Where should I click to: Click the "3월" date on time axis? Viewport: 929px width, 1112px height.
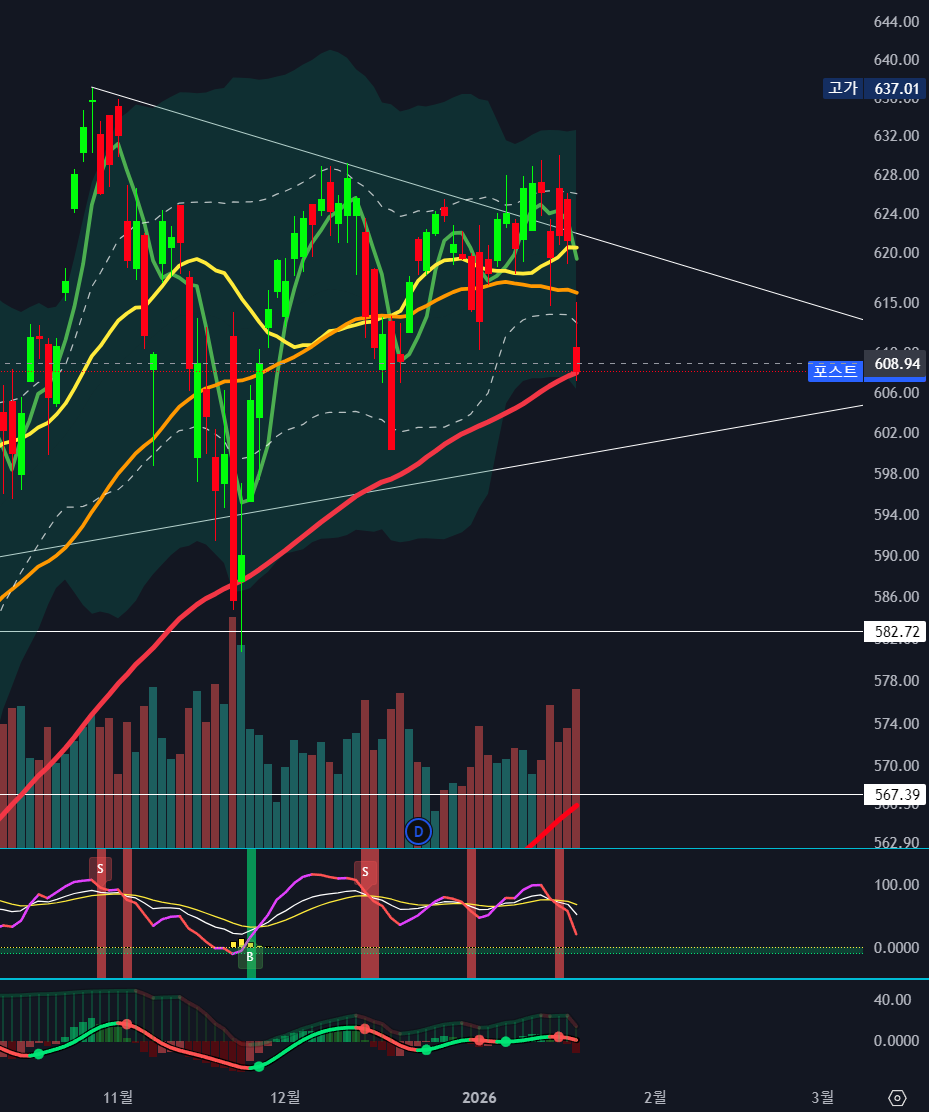822,1097
